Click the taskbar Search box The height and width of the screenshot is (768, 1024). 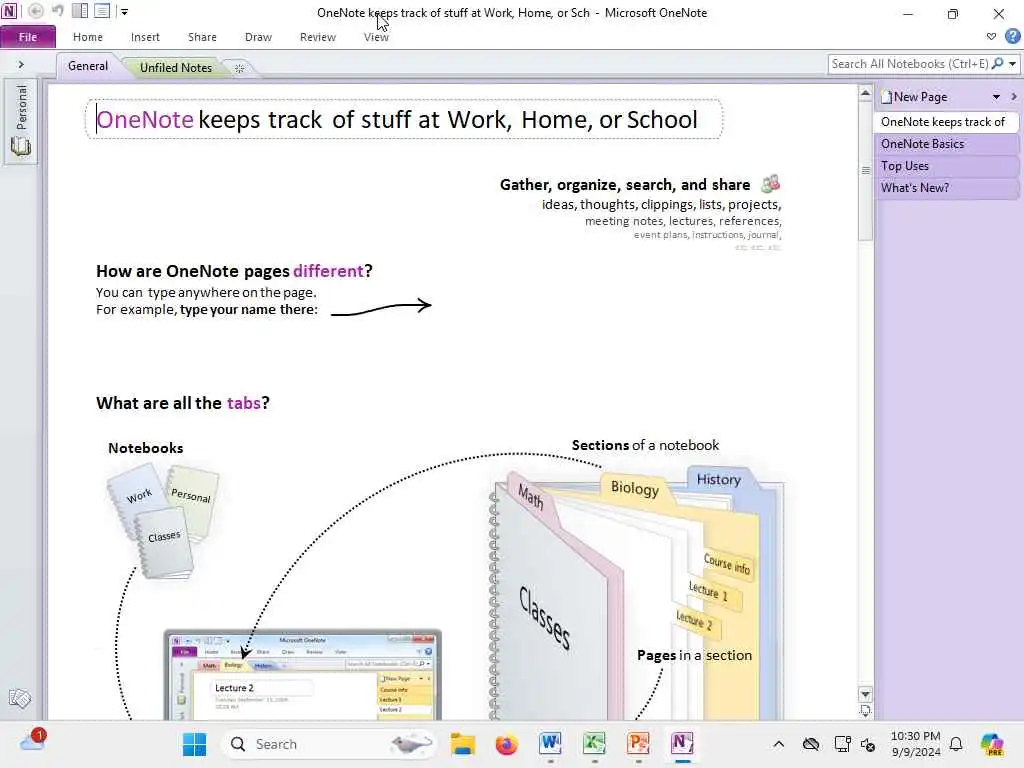click(330, 744)
